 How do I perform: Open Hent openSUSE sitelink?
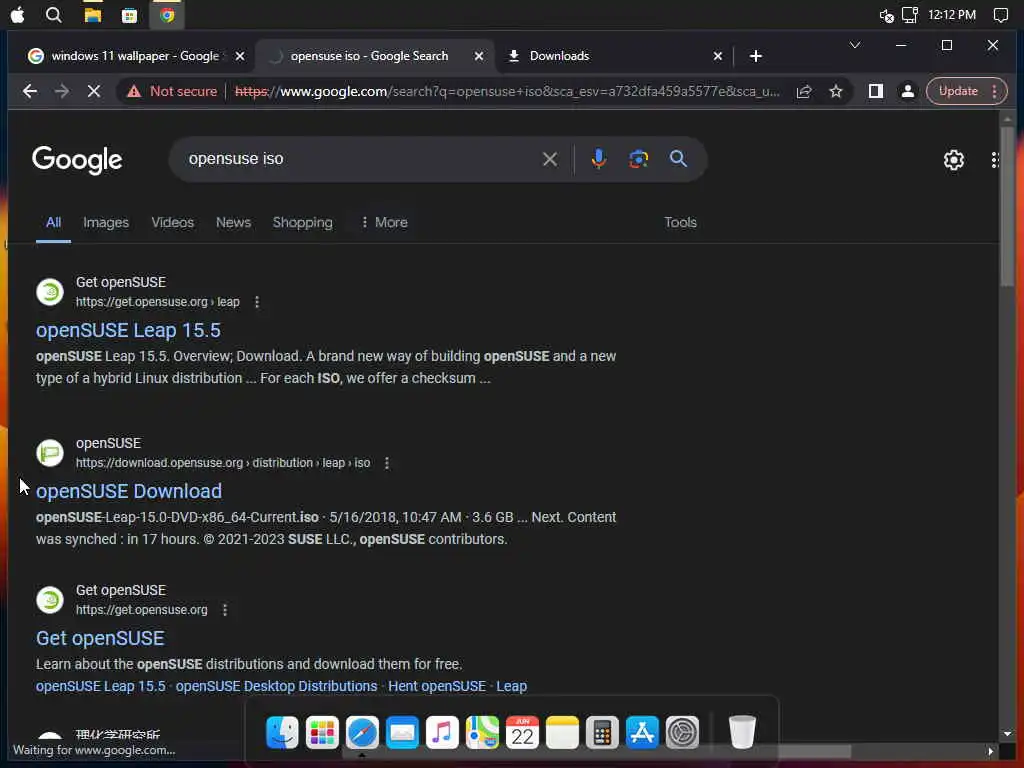[437, 686]
